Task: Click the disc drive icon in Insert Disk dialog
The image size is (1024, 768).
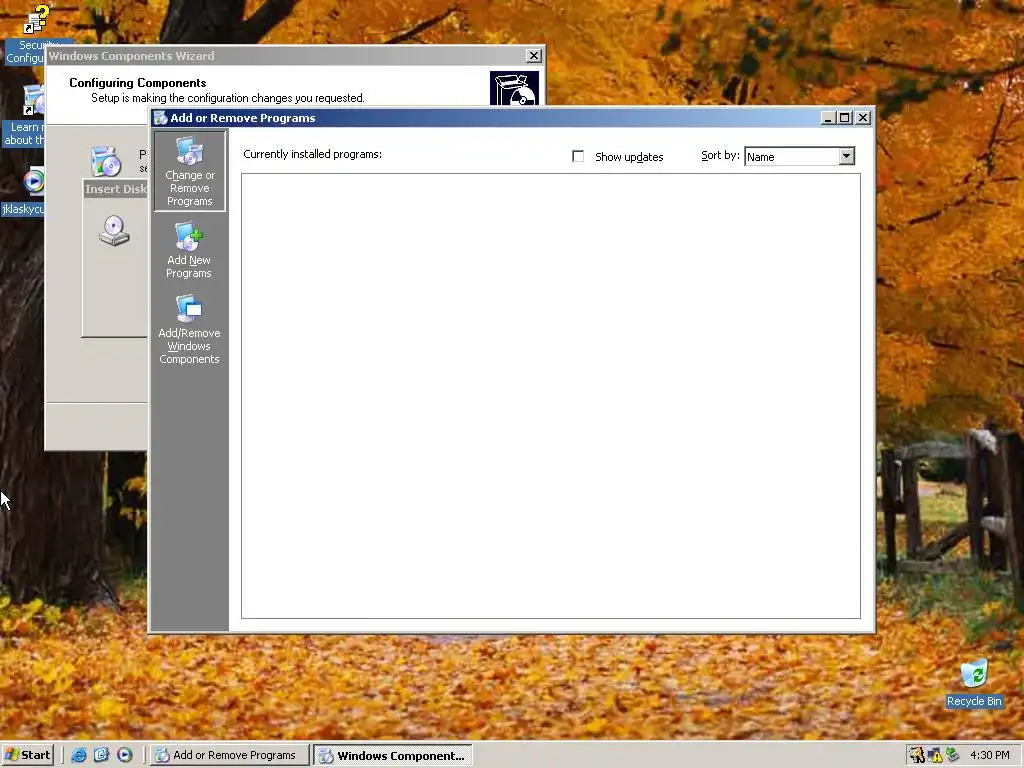Action: click(114, 231)
